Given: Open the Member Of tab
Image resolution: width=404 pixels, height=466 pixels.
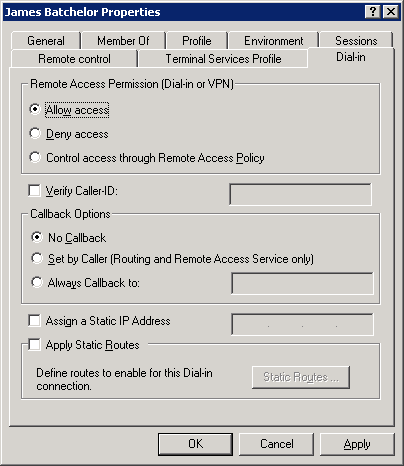Looking at the screenshot, I should click(x=123, y=41).
